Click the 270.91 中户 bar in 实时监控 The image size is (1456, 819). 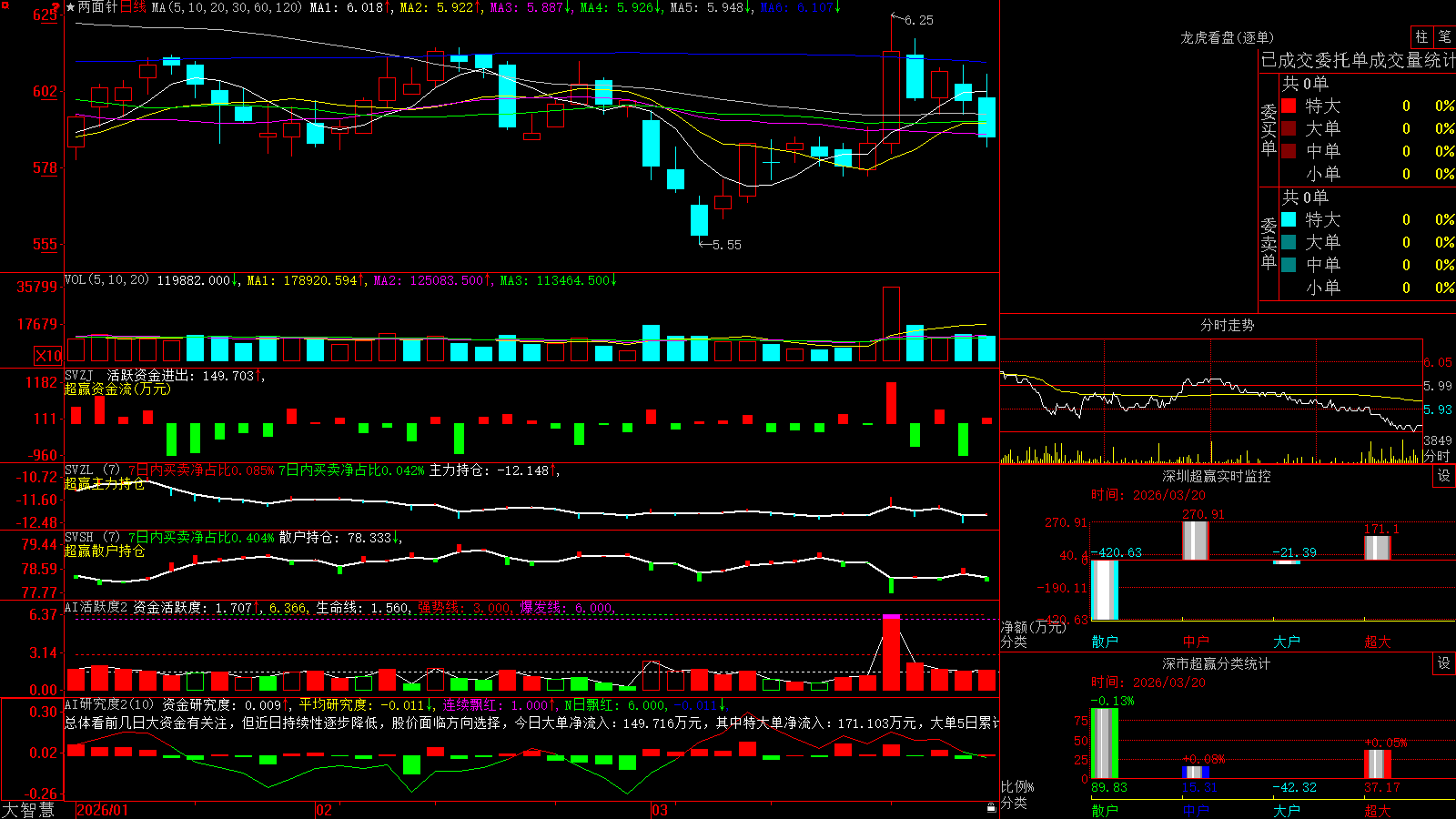coord(1196,541)
